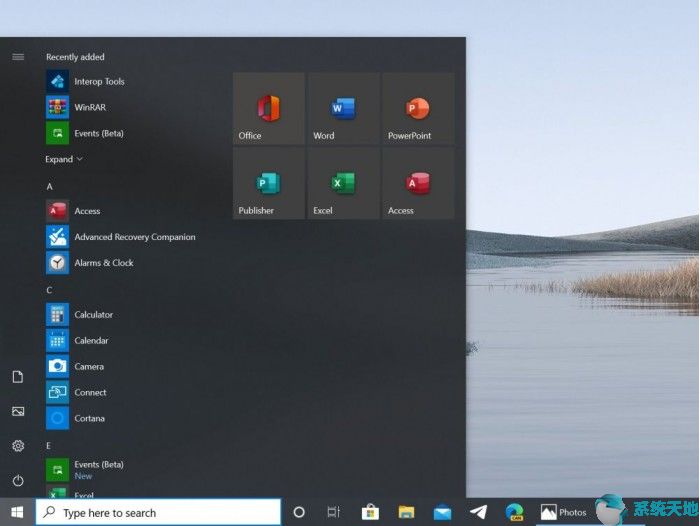Click the letter A section header
Image resolution: width=700 pixels, height=526 pixels.
tap(50, 186)
